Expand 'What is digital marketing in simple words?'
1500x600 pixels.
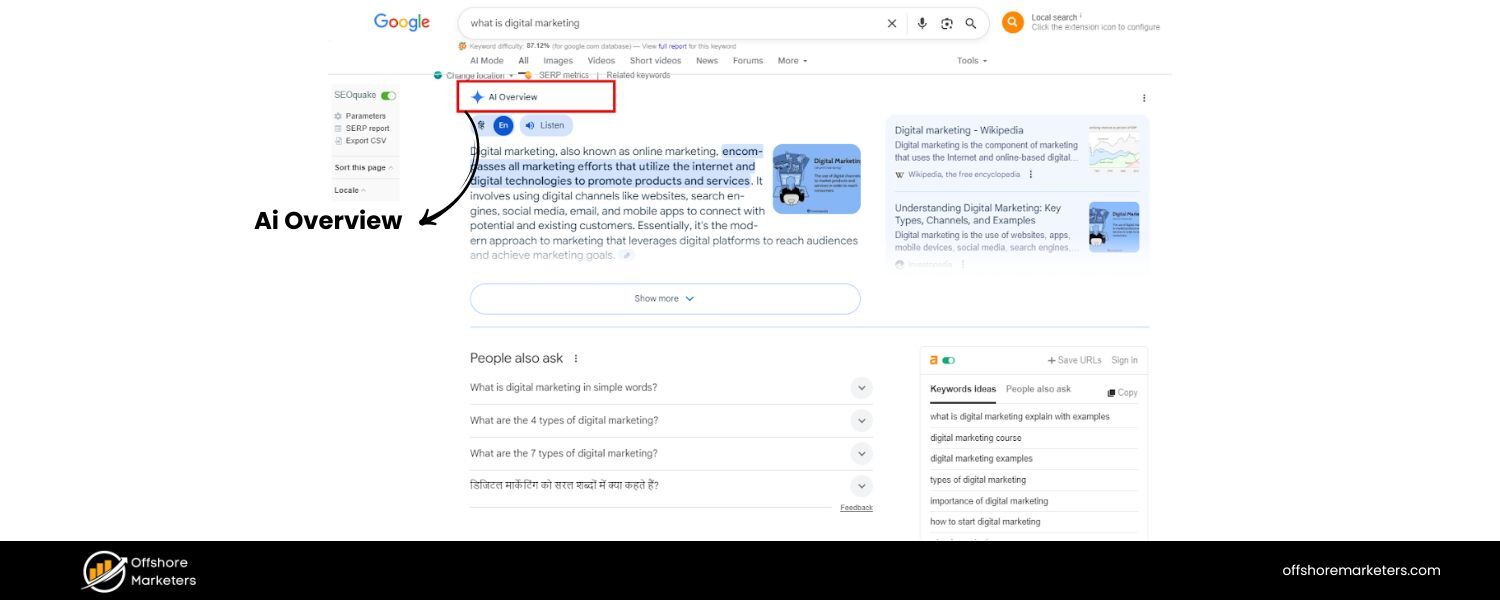click(x=861, y=388)
